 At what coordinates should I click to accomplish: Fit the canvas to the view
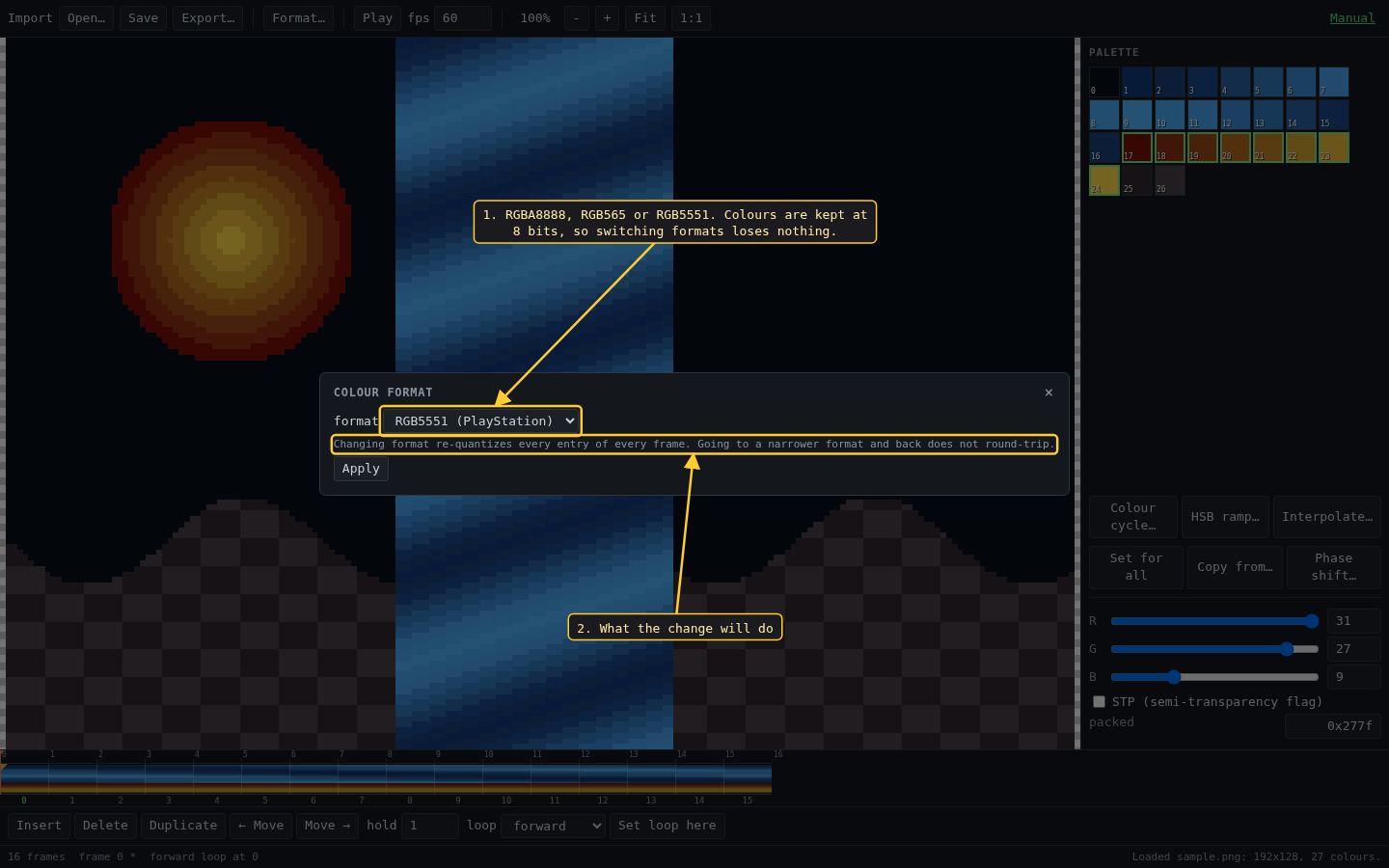coord(645,18)
